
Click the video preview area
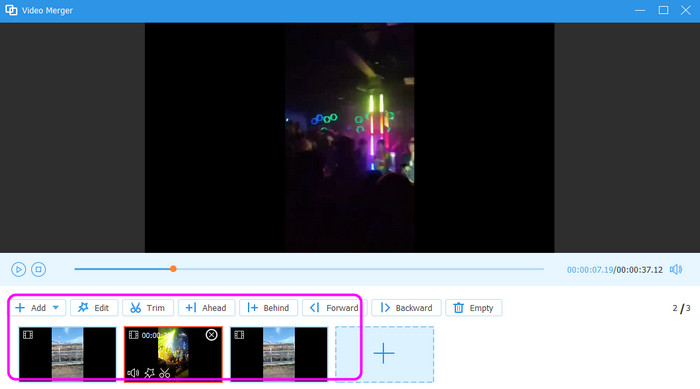(350, 138)
